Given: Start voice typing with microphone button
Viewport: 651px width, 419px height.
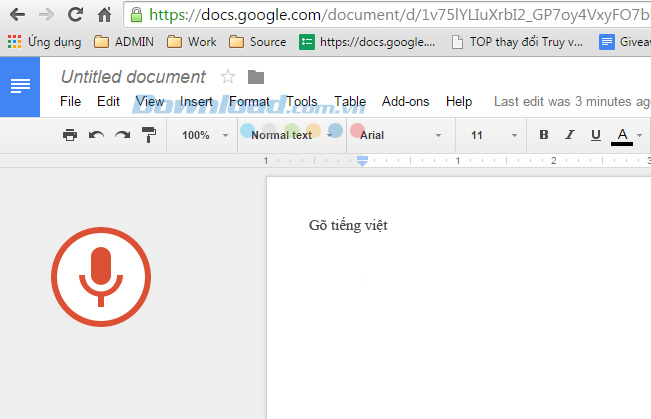Looking at the screenshot, I should point(101,277).
